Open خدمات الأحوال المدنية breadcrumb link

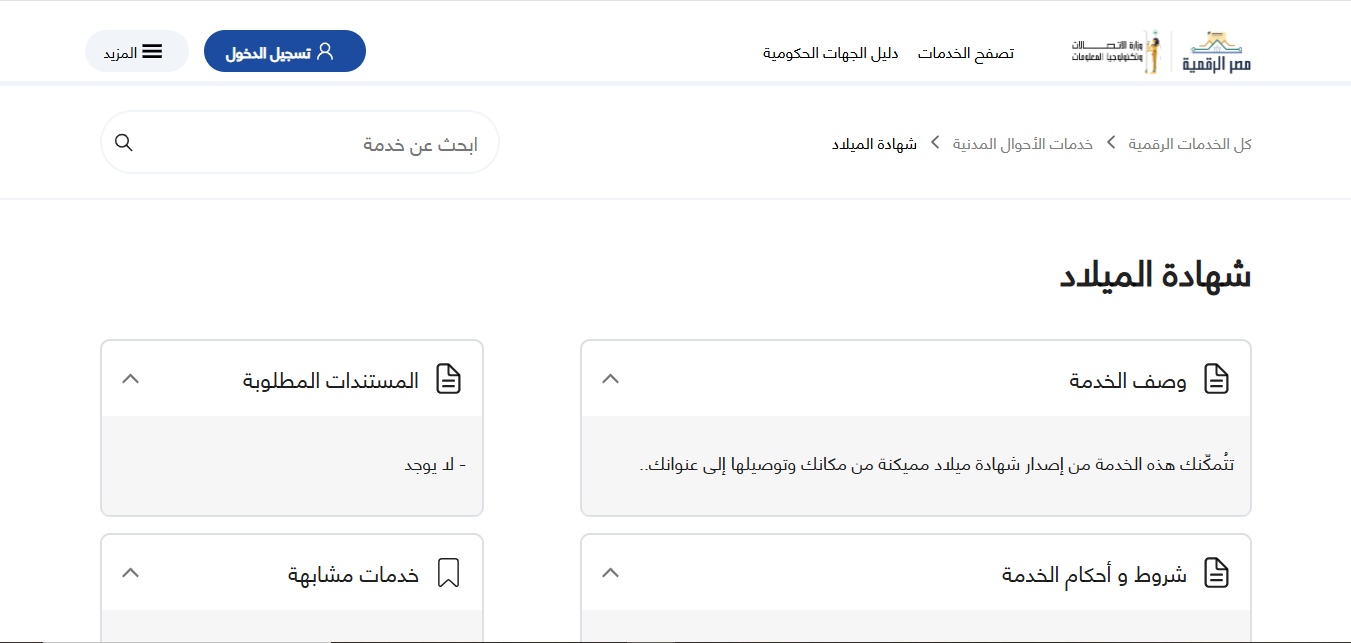tap(1022, 144)
